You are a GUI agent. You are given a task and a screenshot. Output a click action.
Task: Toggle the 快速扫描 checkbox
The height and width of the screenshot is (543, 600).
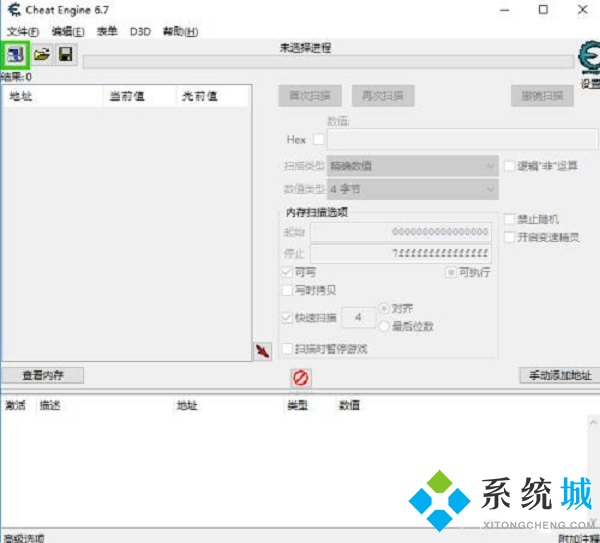(x=287, y=318)
